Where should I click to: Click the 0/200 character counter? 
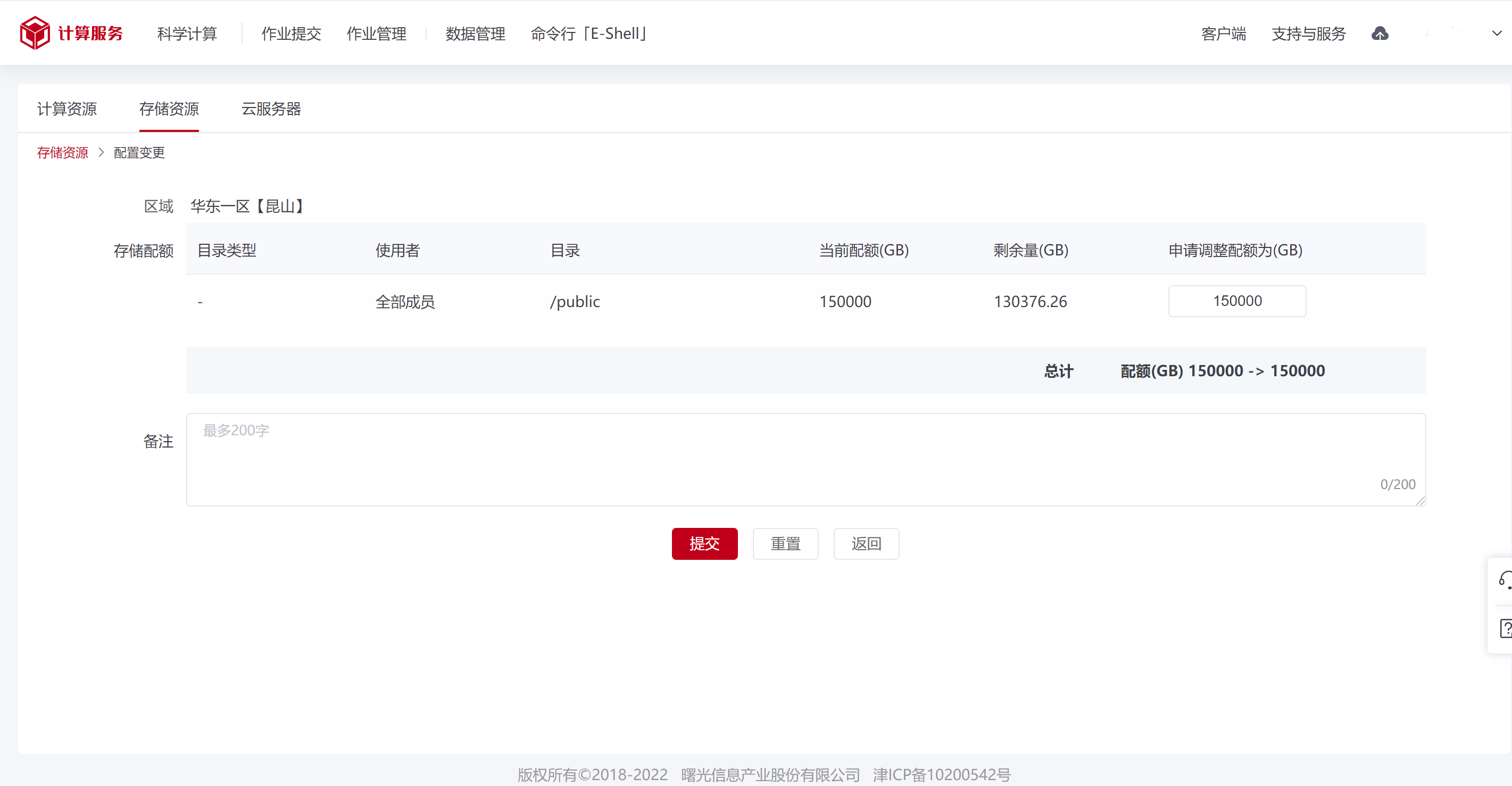[x=1398, y=484]
